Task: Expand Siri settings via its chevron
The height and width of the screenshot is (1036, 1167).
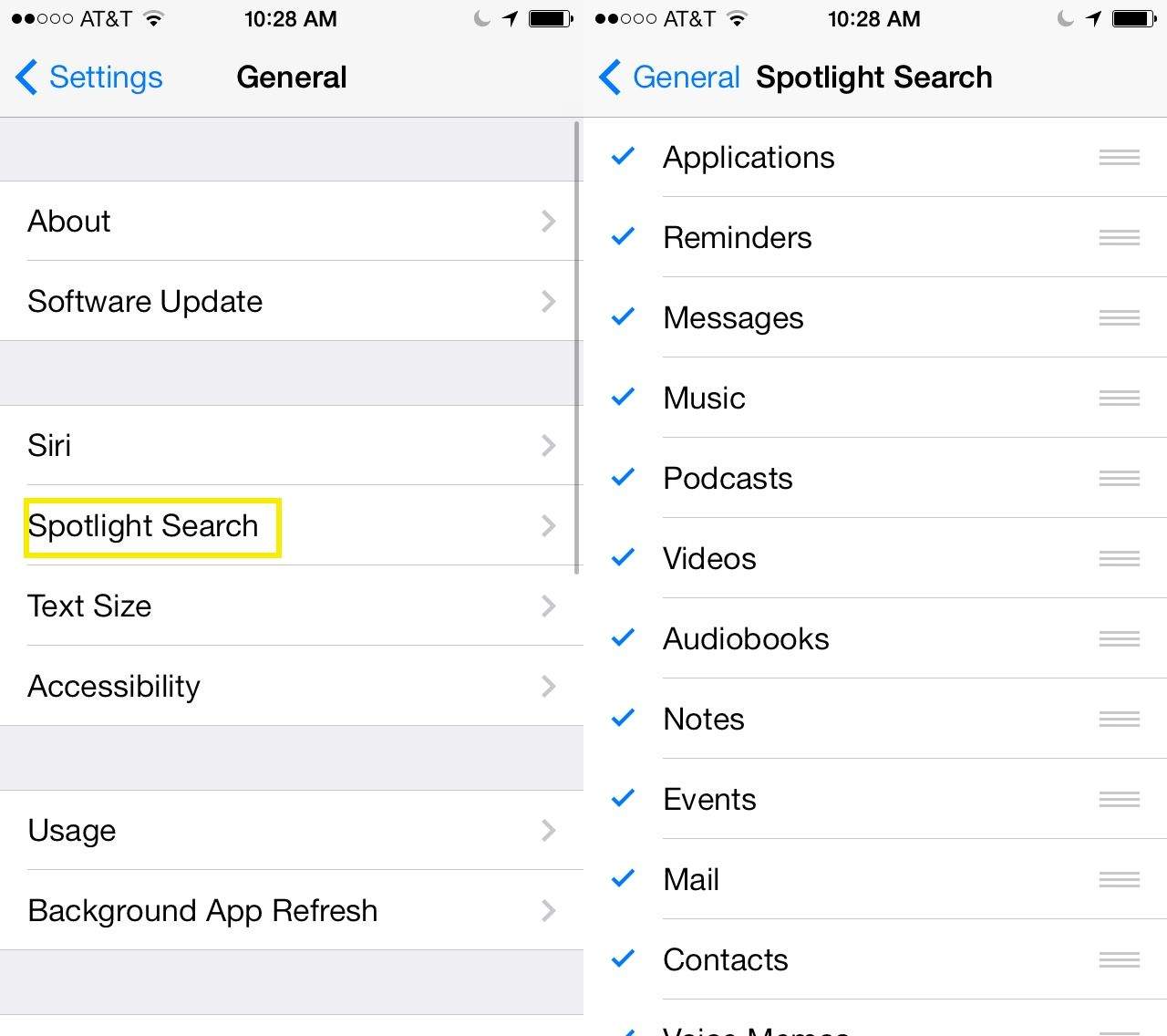Action: click(x=548, y=446)
